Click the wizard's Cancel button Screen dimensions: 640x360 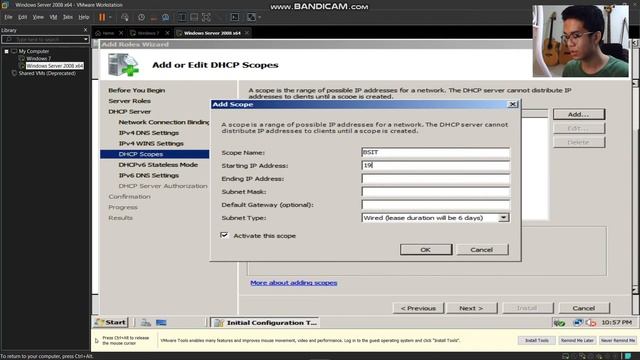(x=584, y=308)
